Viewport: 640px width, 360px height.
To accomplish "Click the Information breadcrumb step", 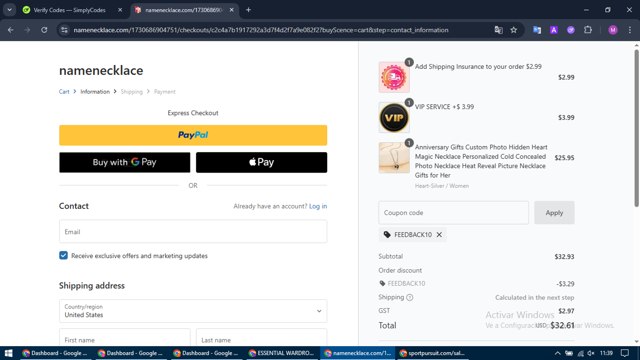I will 95,92.
